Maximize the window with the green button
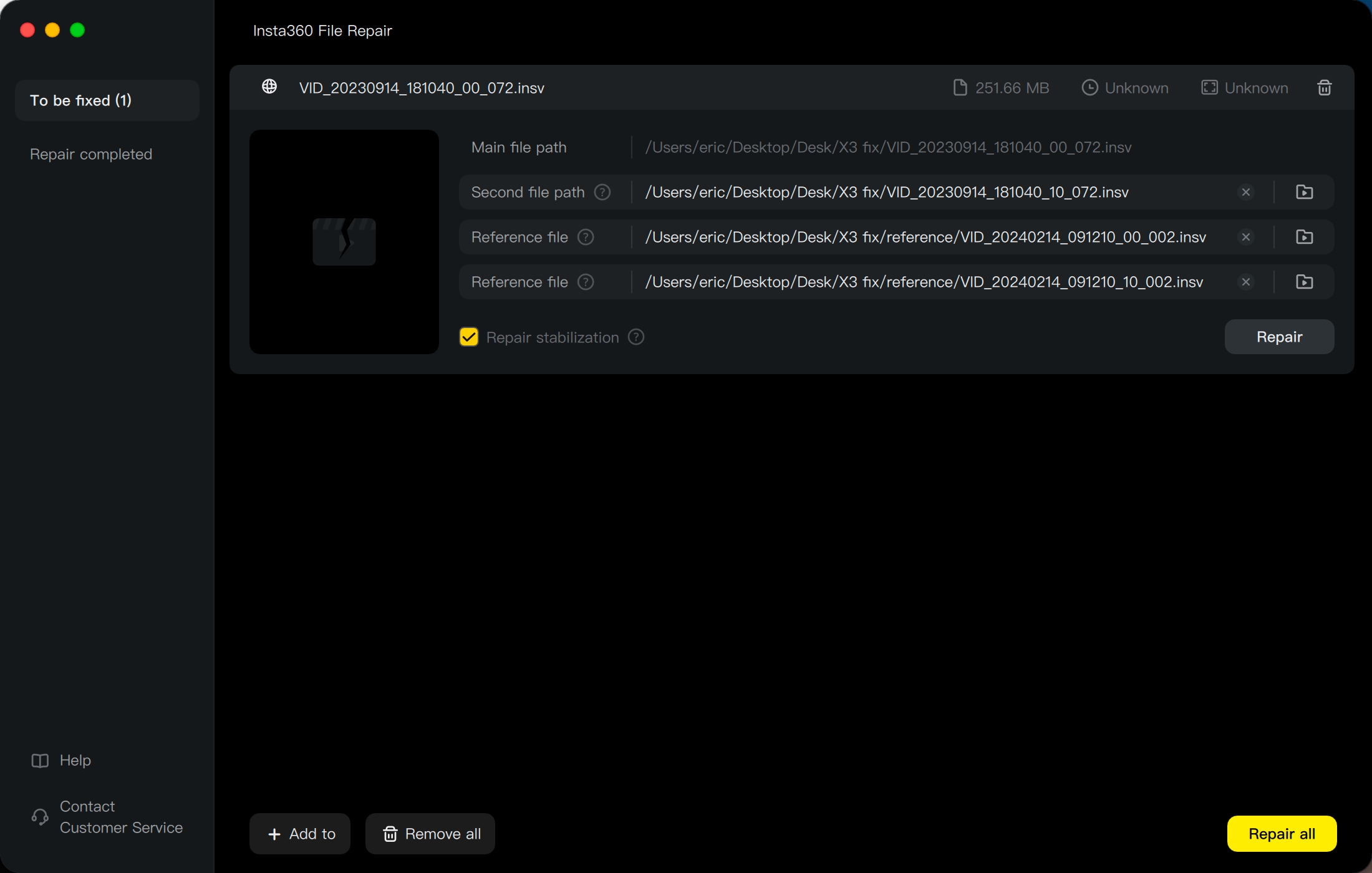This screenshot has width=1372, height=873. tap(77, 30)
